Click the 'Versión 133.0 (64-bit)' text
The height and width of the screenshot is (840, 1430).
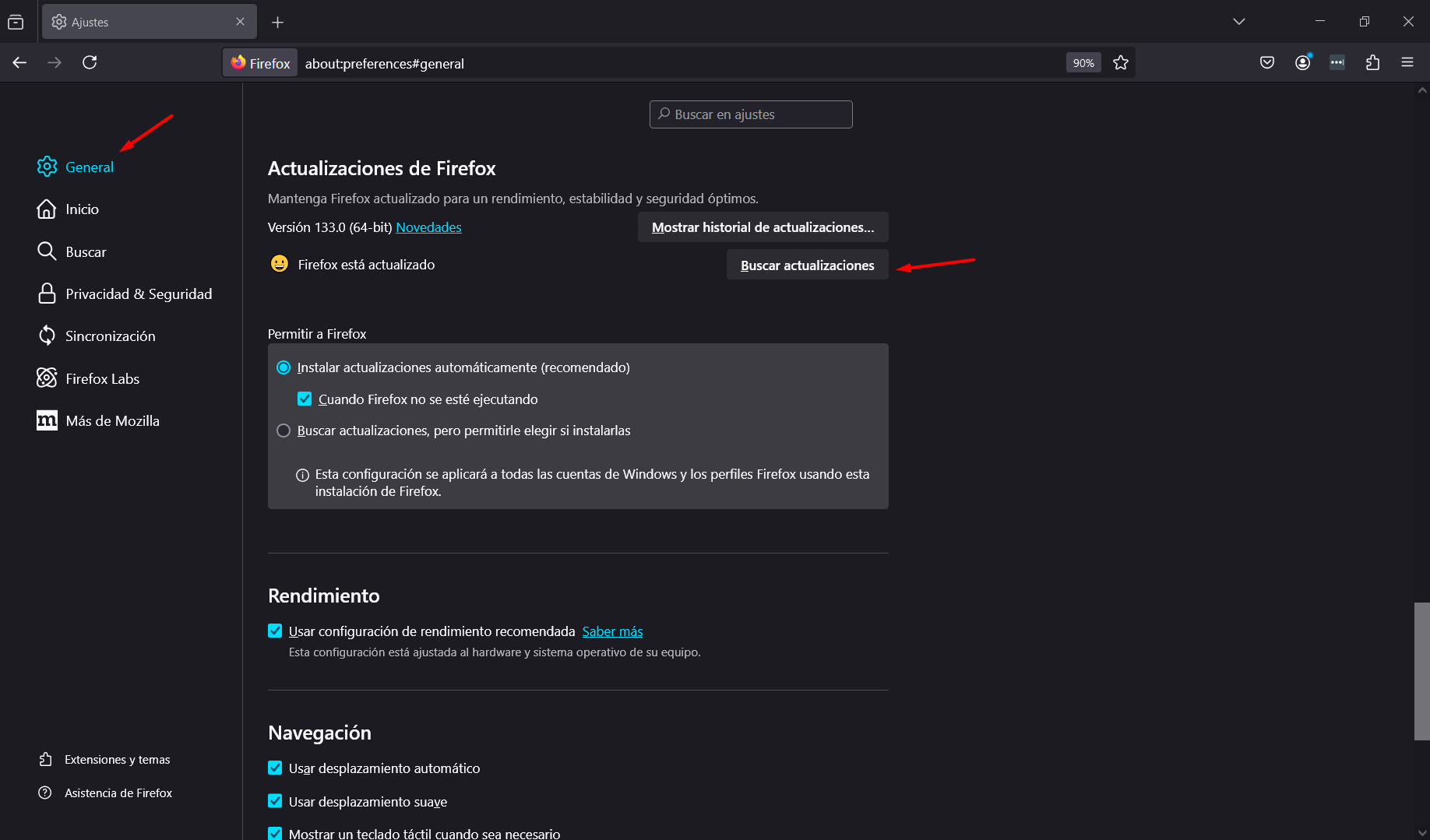(329, 227)
